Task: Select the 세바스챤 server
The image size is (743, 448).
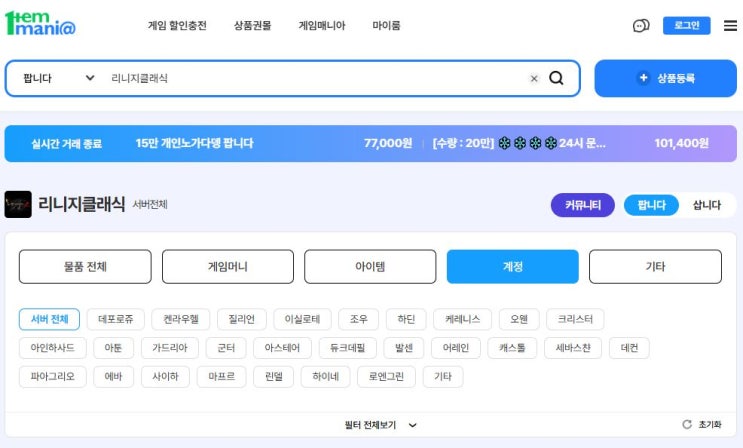Action: coord(573,348)
